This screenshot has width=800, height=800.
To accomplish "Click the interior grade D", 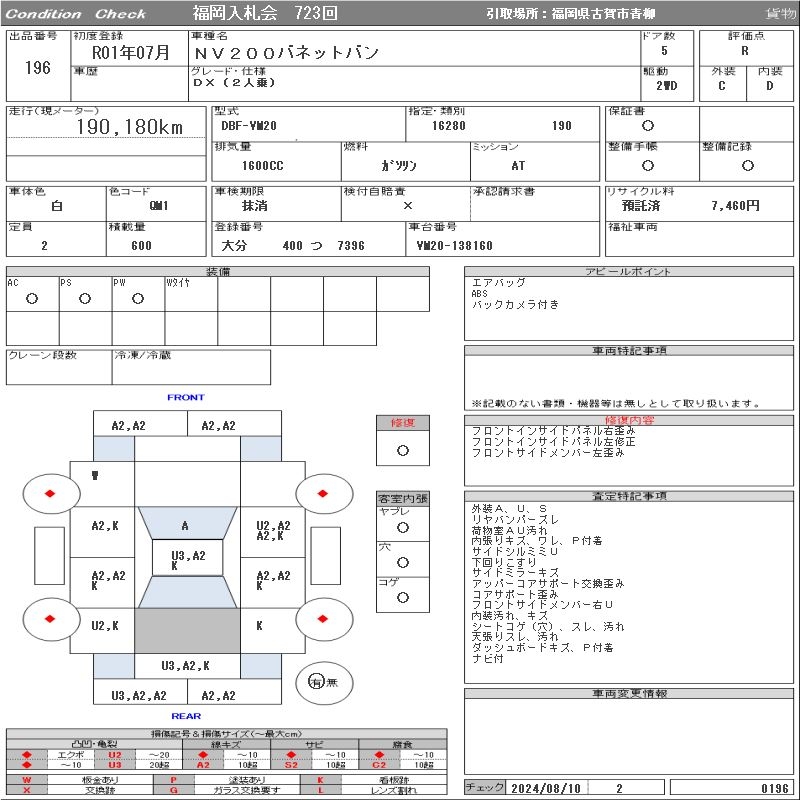I will 769,86.
